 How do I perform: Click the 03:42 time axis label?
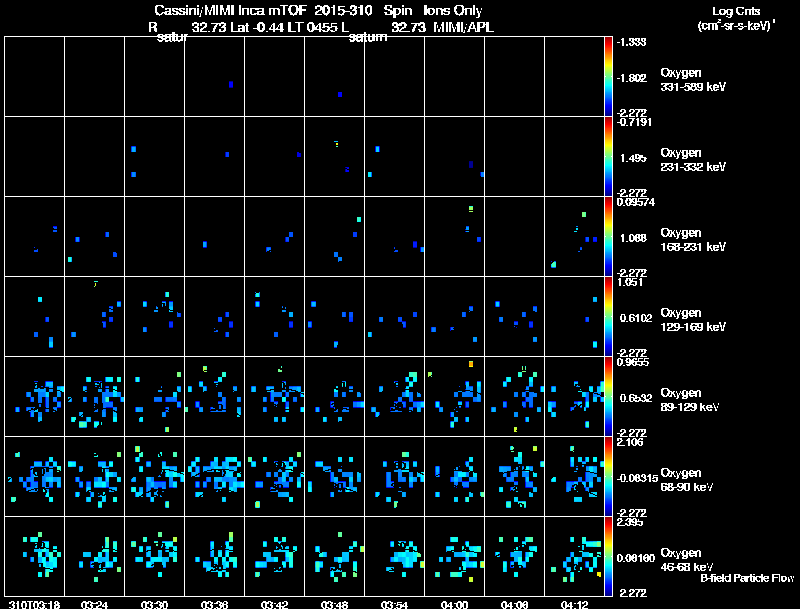(x=274, y=604)
